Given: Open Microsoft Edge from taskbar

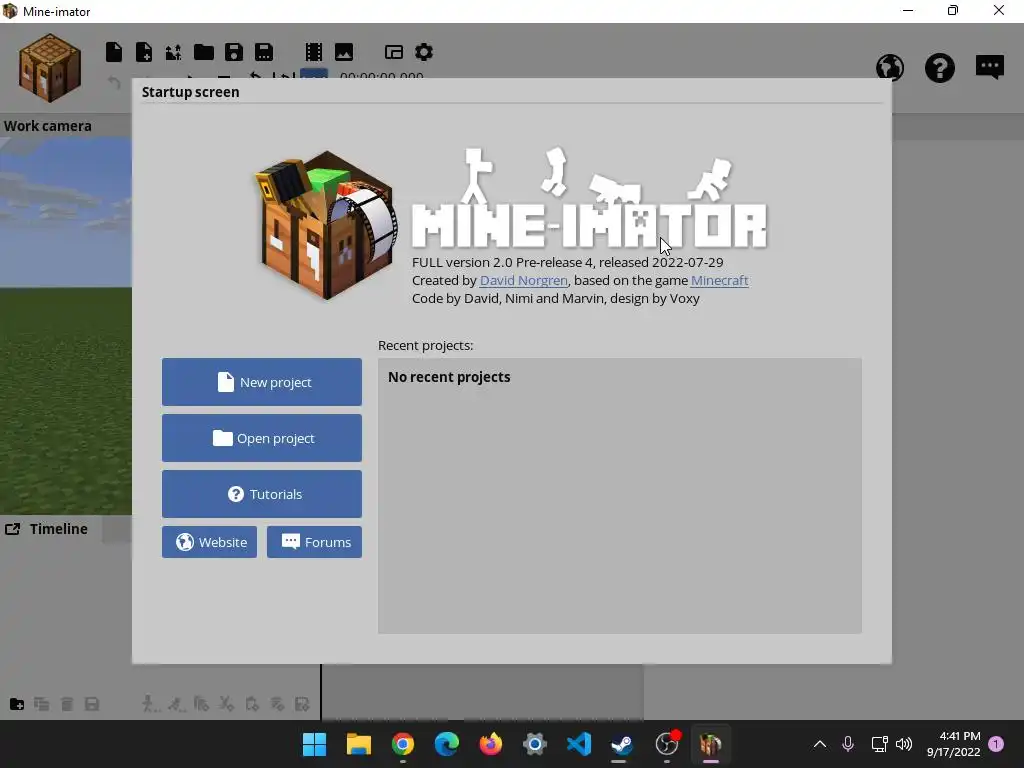Looking at the screenshot, I should tap(447, 744).
